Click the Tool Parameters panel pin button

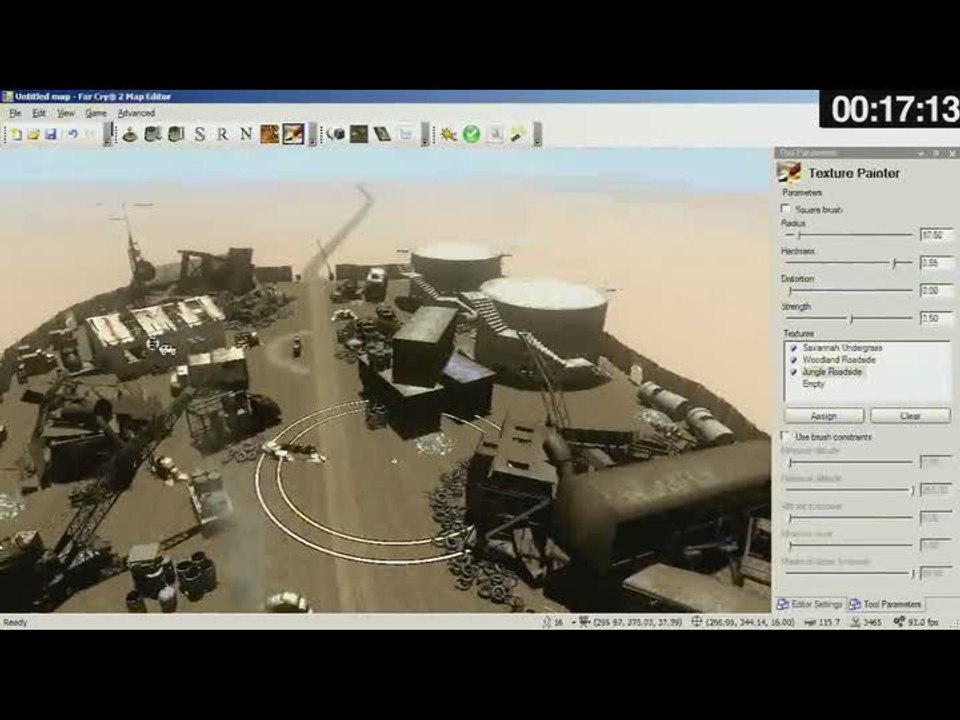936,153
